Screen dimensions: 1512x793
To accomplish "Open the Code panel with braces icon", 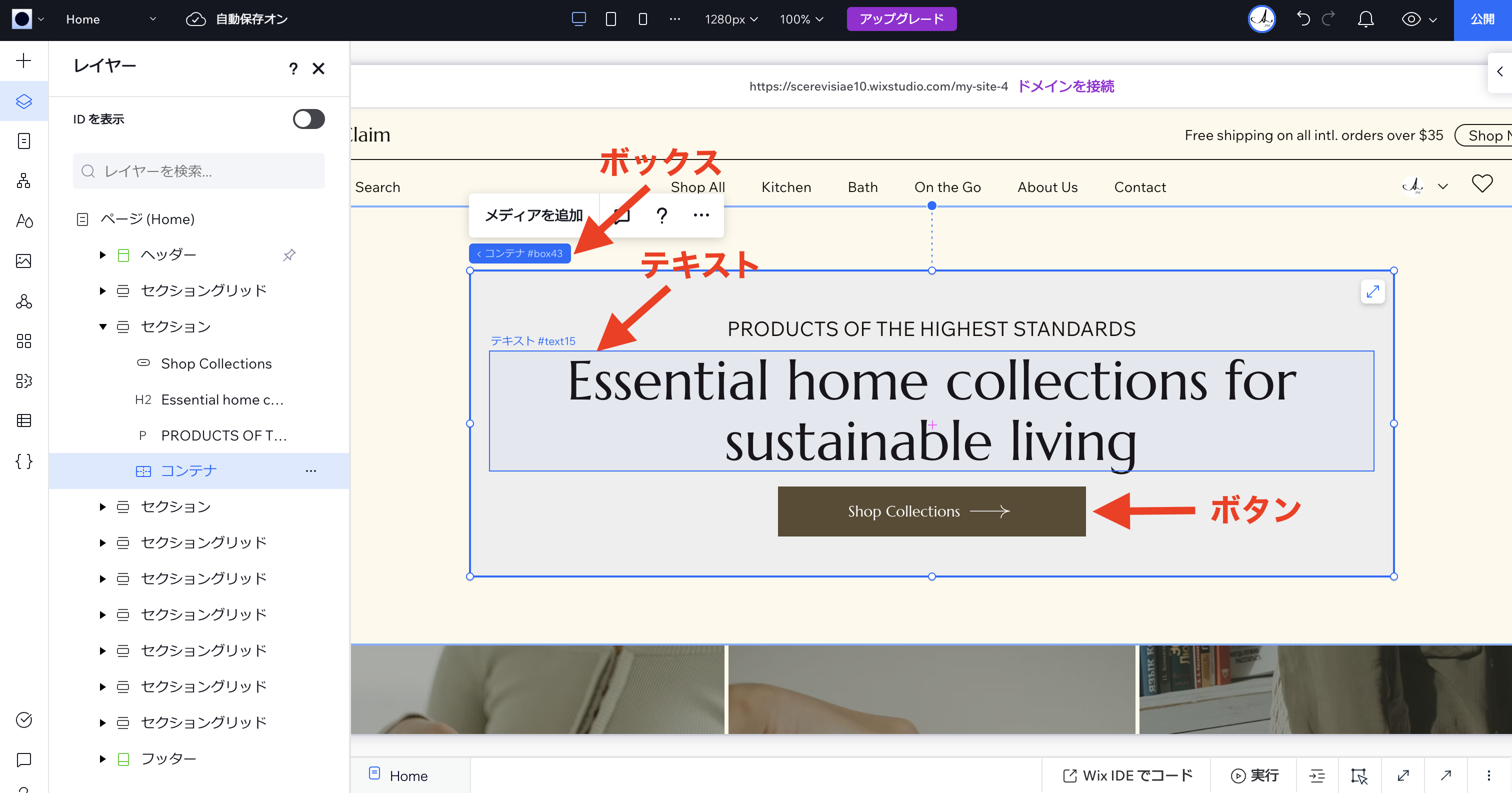I will pyautogui.click(x=23, y=461).
